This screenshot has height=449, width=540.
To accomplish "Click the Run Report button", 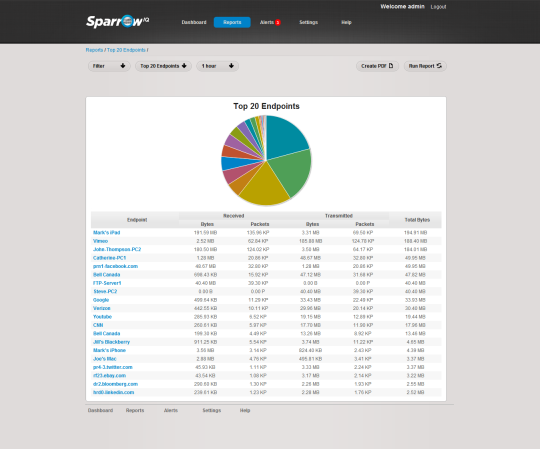I will [x=425, y=66].
